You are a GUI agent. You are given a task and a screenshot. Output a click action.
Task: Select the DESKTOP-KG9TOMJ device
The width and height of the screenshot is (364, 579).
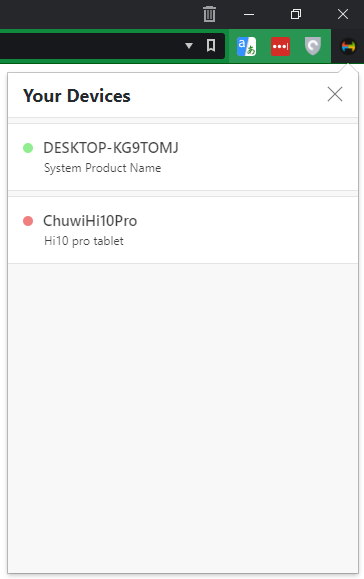tap(183, 157)
